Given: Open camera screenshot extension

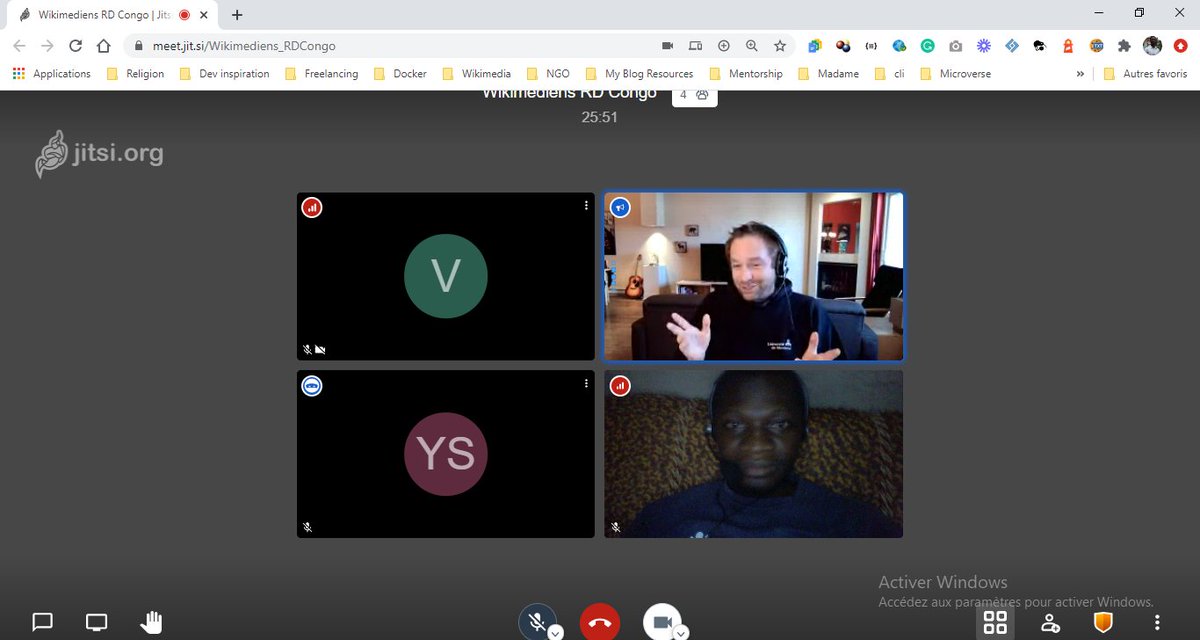Looking at the screenshot, I should click(x=956, y=46).
